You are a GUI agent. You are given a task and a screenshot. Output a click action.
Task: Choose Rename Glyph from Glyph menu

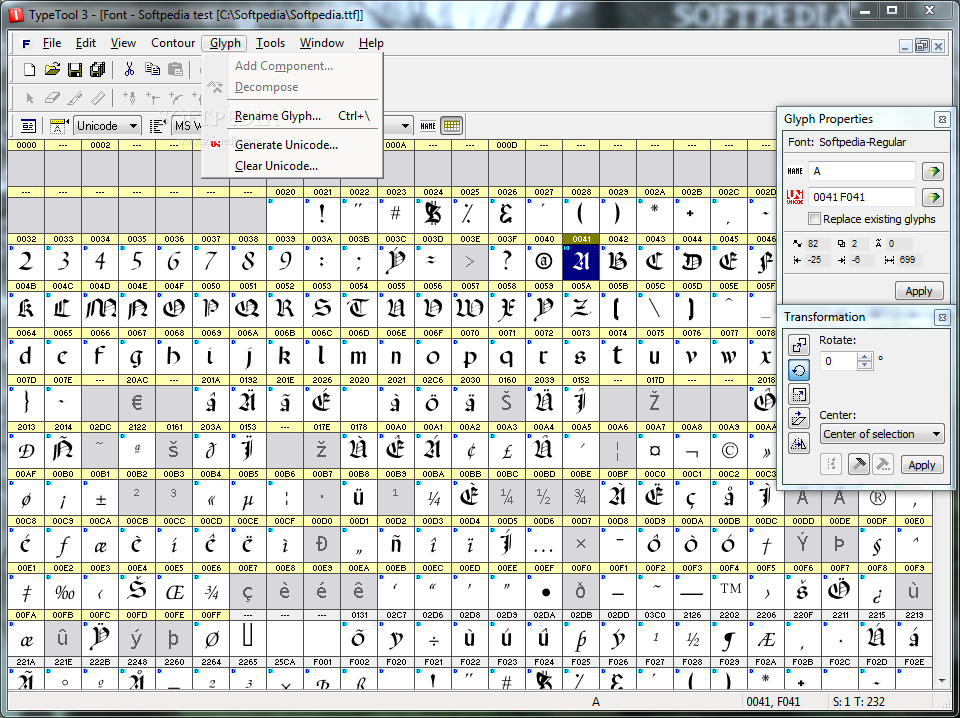292,116
